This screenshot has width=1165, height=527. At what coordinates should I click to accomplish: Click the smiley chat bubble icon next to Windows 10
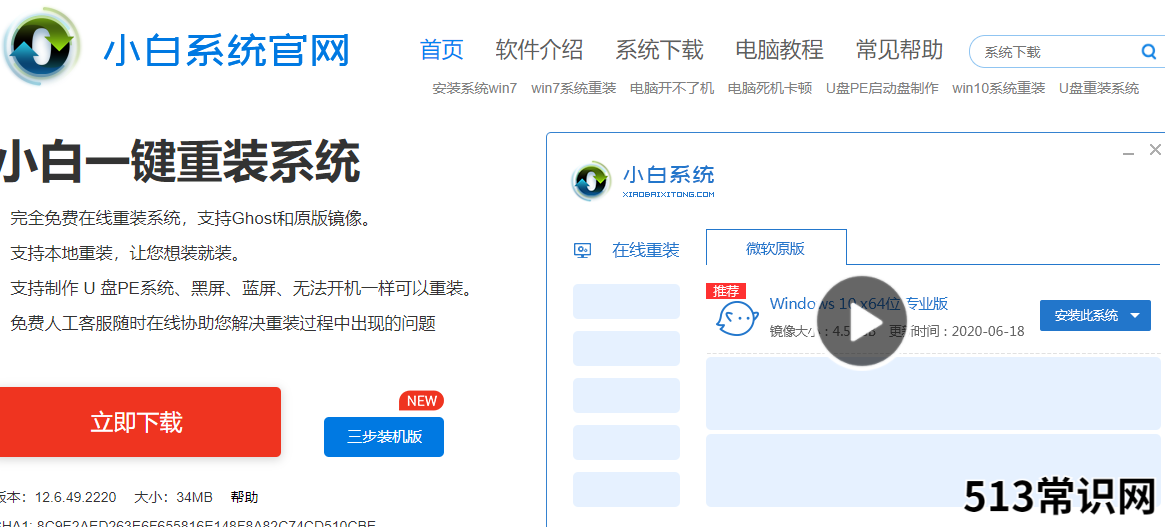click(736, 319)
